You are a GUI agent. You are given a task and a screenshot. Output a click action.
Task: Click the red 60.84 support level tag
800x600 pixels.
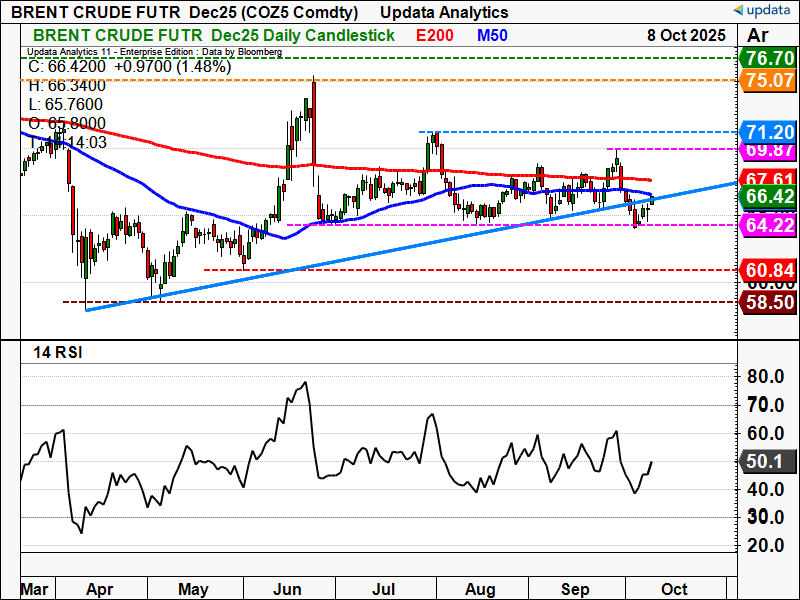[x=769, y=270]
